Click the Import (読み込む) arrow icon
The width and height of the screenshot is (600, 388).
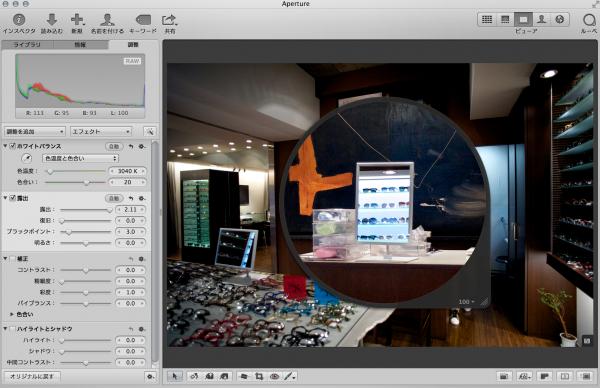[x=52, y=19]
